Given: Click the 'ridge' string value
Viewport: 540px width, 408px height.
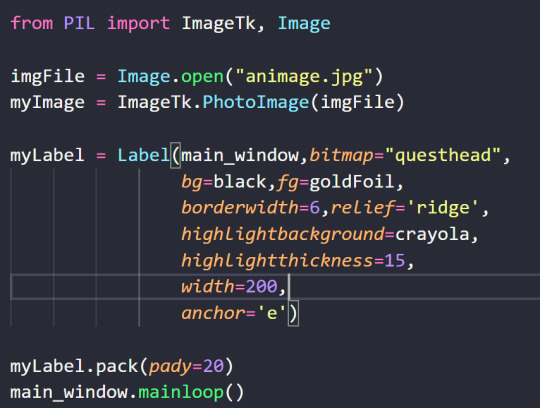Looking at the screenshot, I should pos(443,208).
